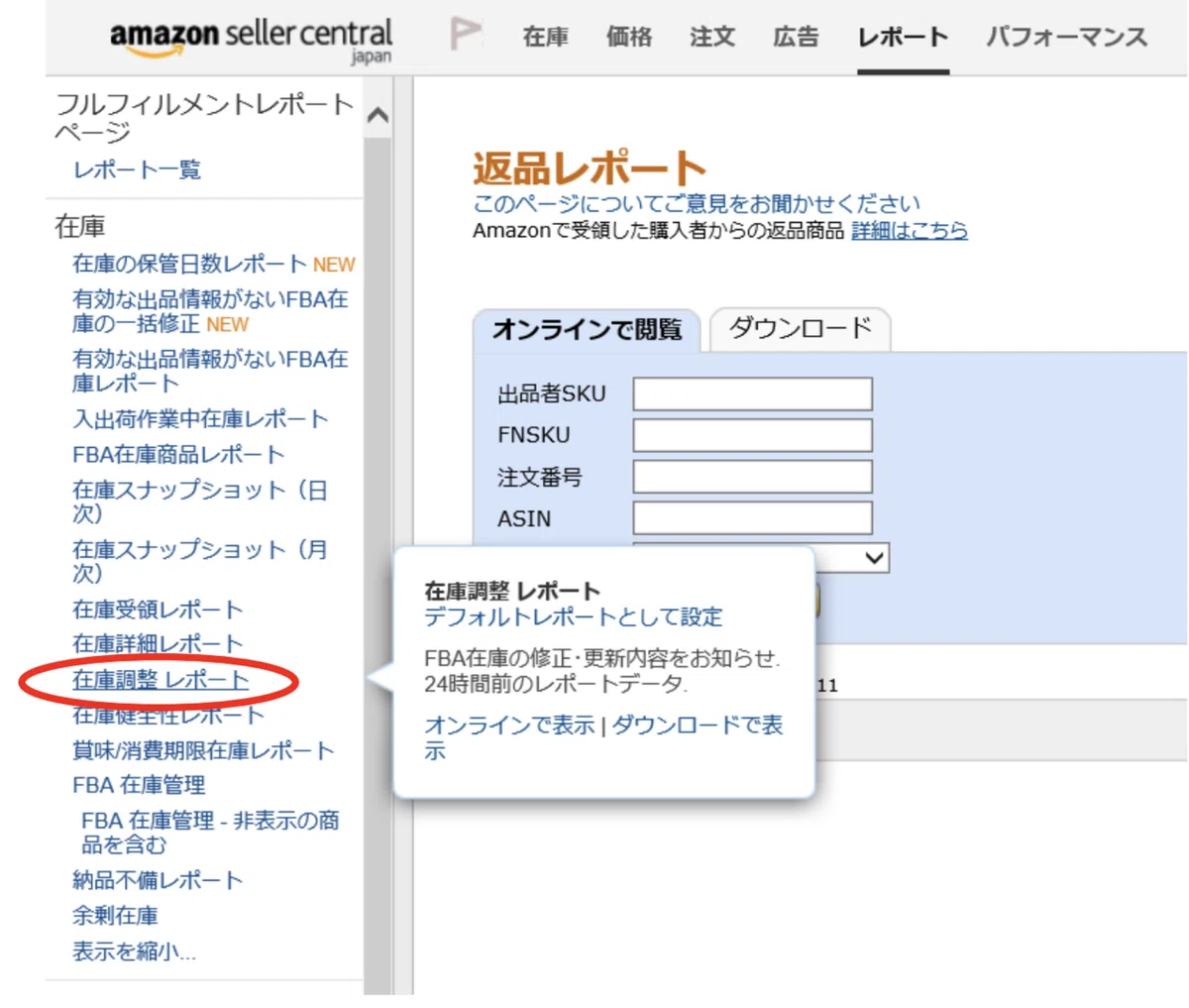Open the 在庫 top menu
The height and width of the screenshot is (1008, 1189).
pyautogui.click(x=545, y=38)
